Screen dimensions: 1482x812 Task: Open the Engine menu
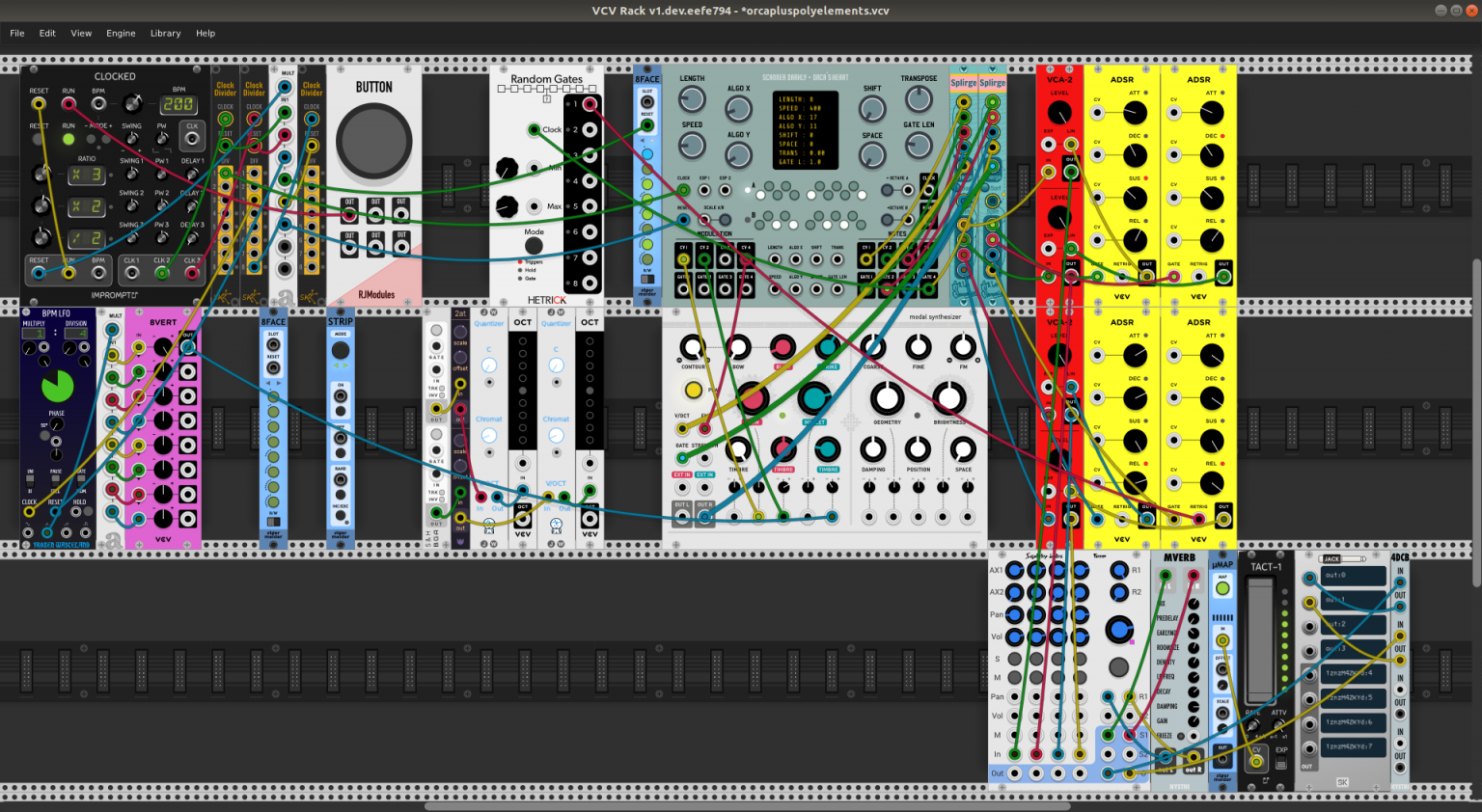121,33
